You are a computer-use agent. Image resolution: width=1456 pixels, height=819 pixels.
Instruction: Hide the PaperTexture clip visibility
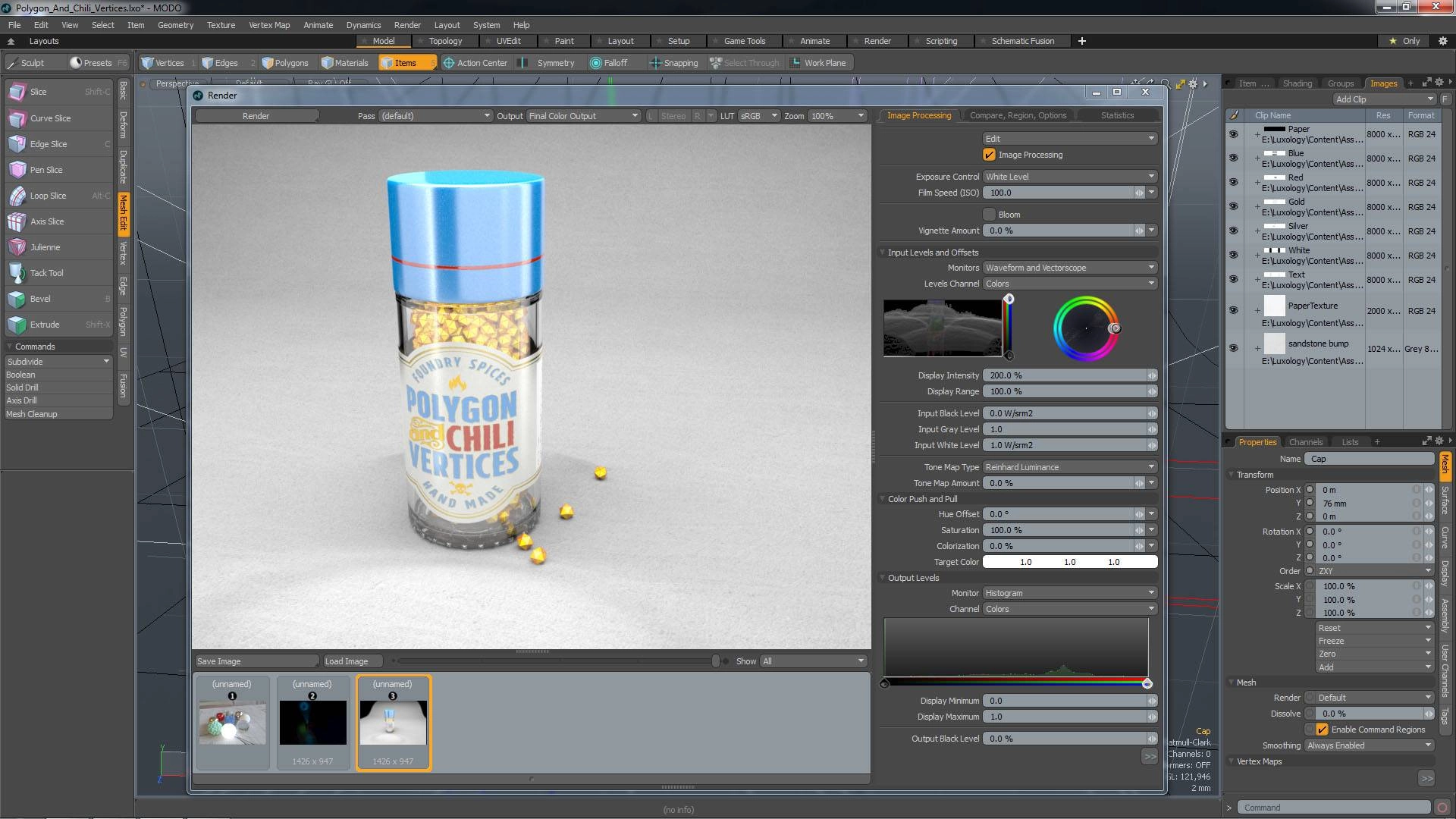(1234, 310)
